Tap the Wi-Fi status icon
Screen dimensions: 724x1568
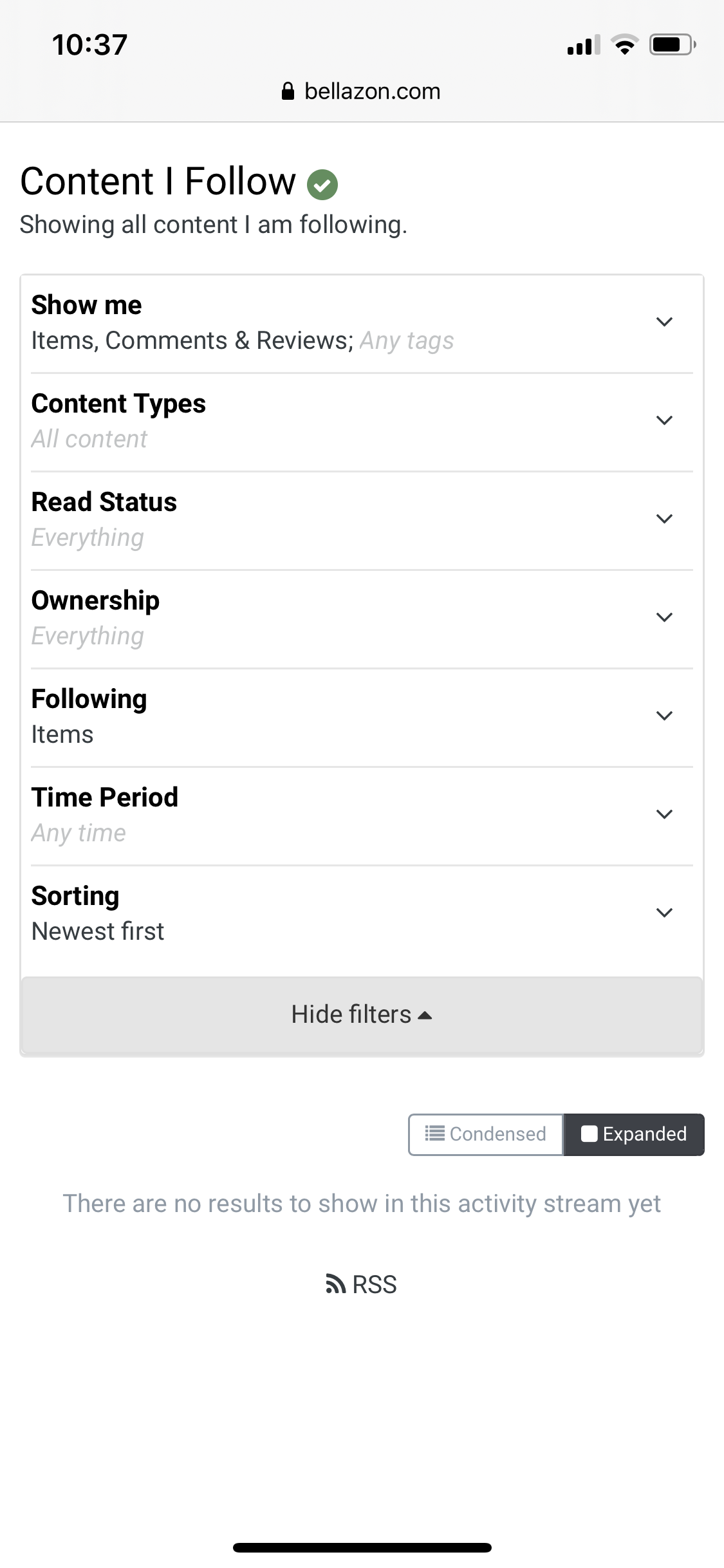coord(624,44)
